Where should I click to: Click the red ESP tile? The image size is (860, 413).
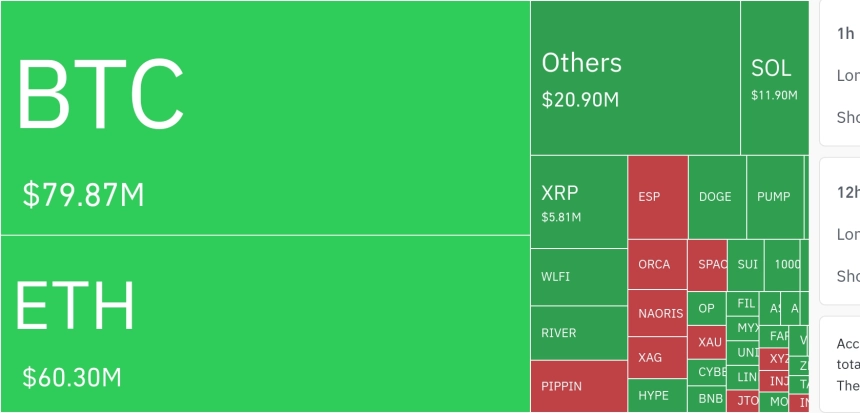[x=658, y=197]
